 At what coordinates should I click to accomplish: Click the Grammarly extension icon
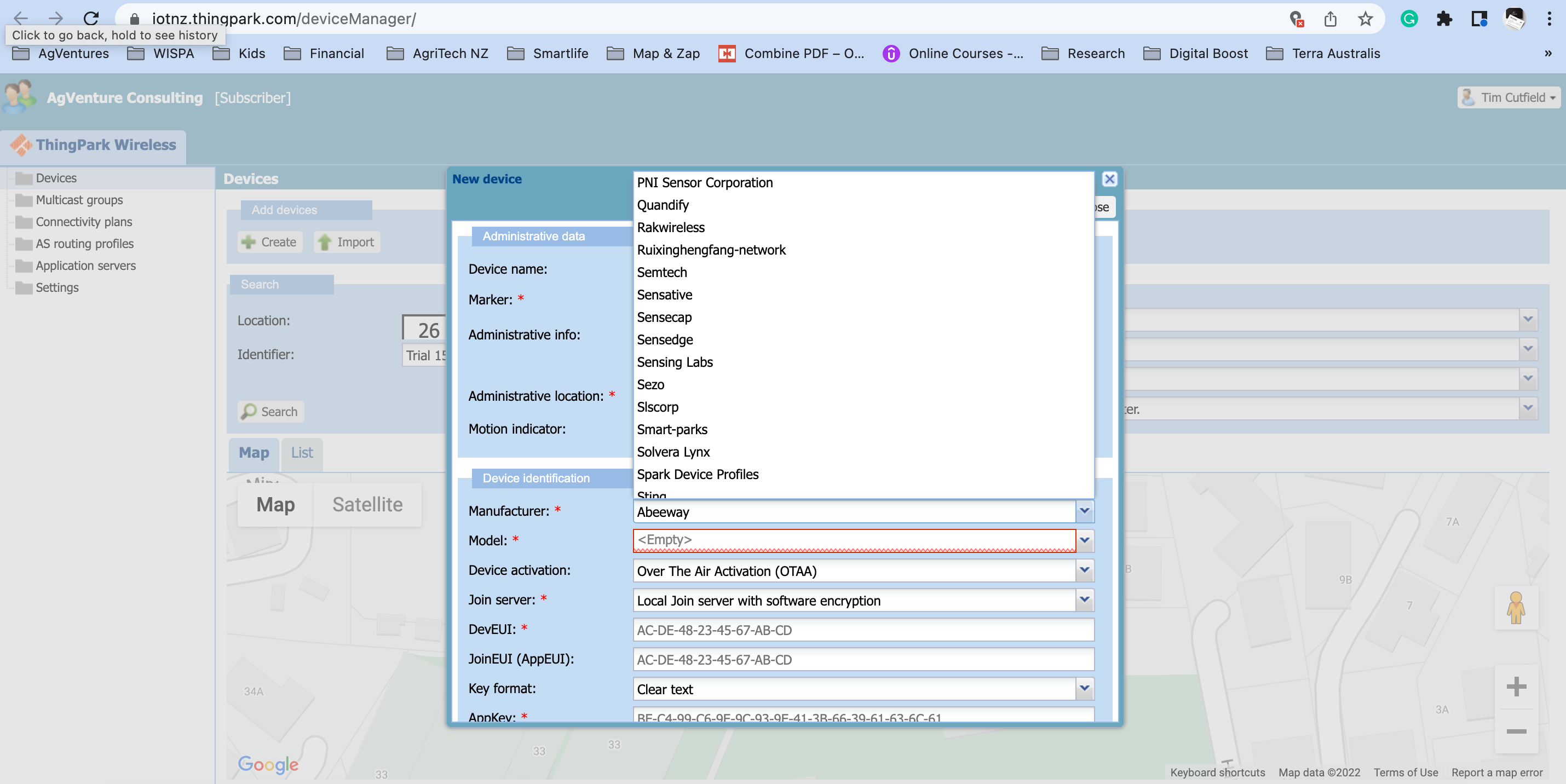1409,19
